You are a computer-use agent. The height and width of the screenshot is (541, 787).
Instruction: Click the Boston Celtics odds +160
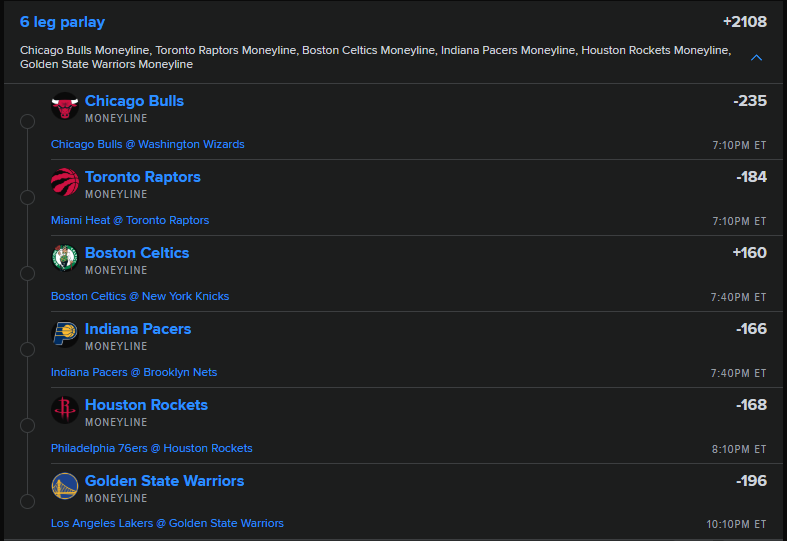coord(749,253)
